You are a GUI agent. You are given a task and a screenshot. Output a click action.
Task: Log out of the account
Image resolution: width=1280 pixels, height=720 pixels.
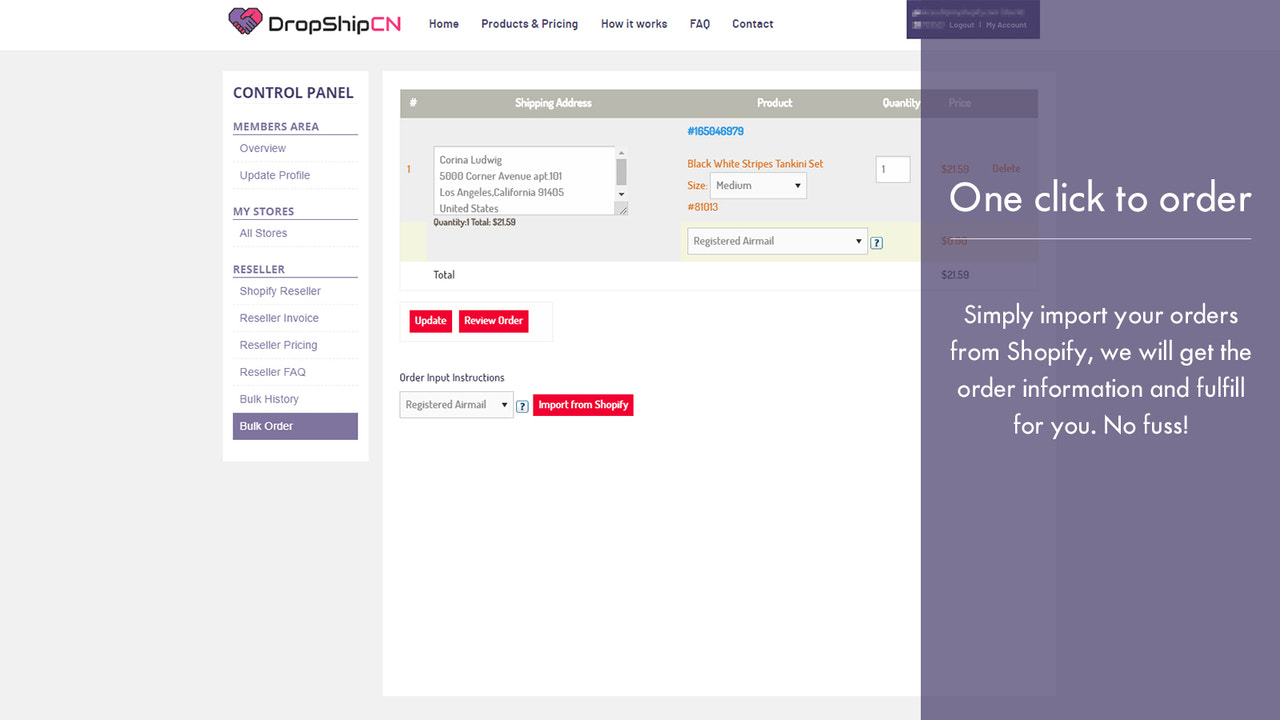[961, 27]
